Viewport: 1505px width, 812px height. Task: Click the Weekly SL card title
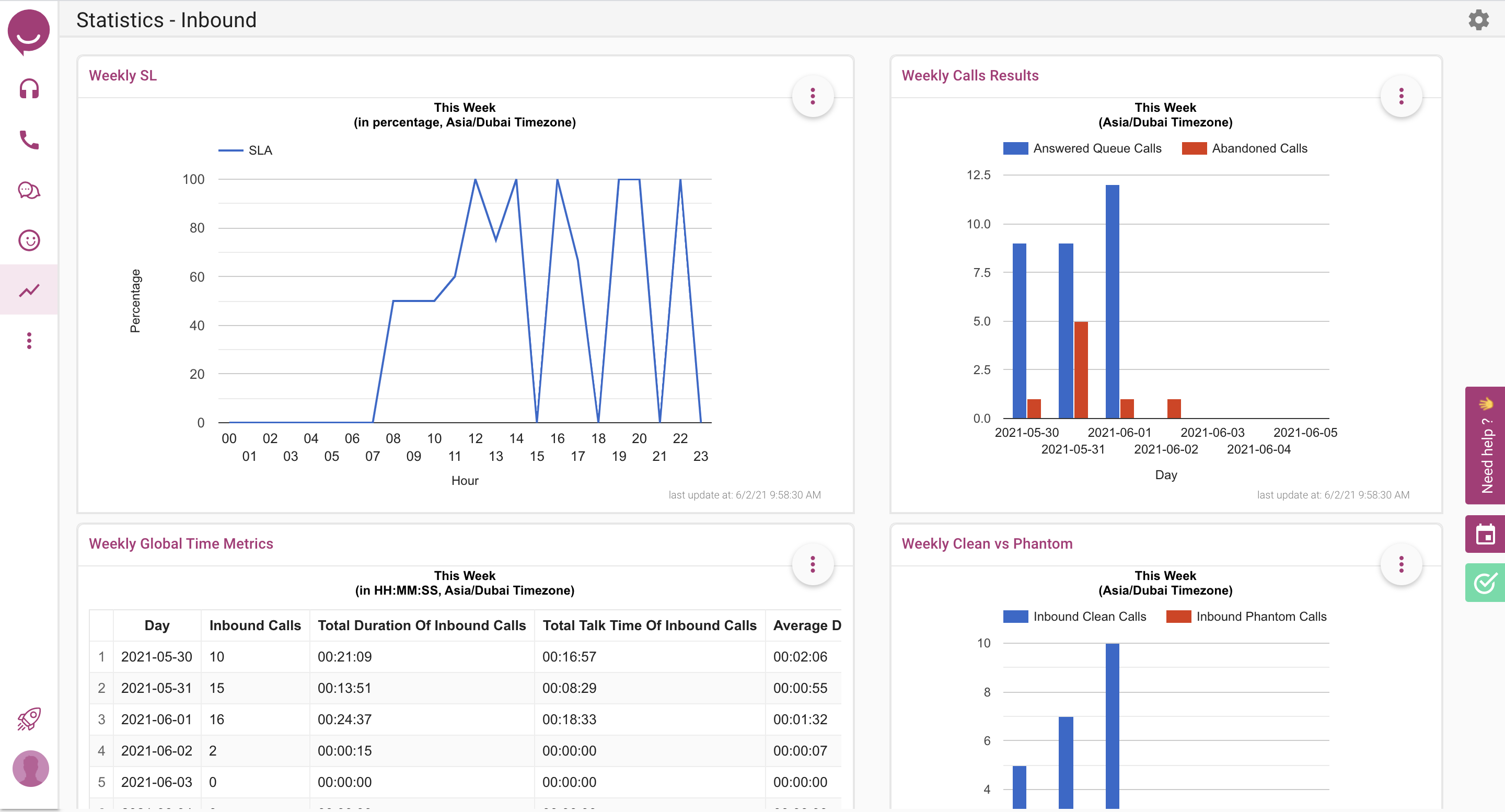pyautogui.click(x=123, y=75)
